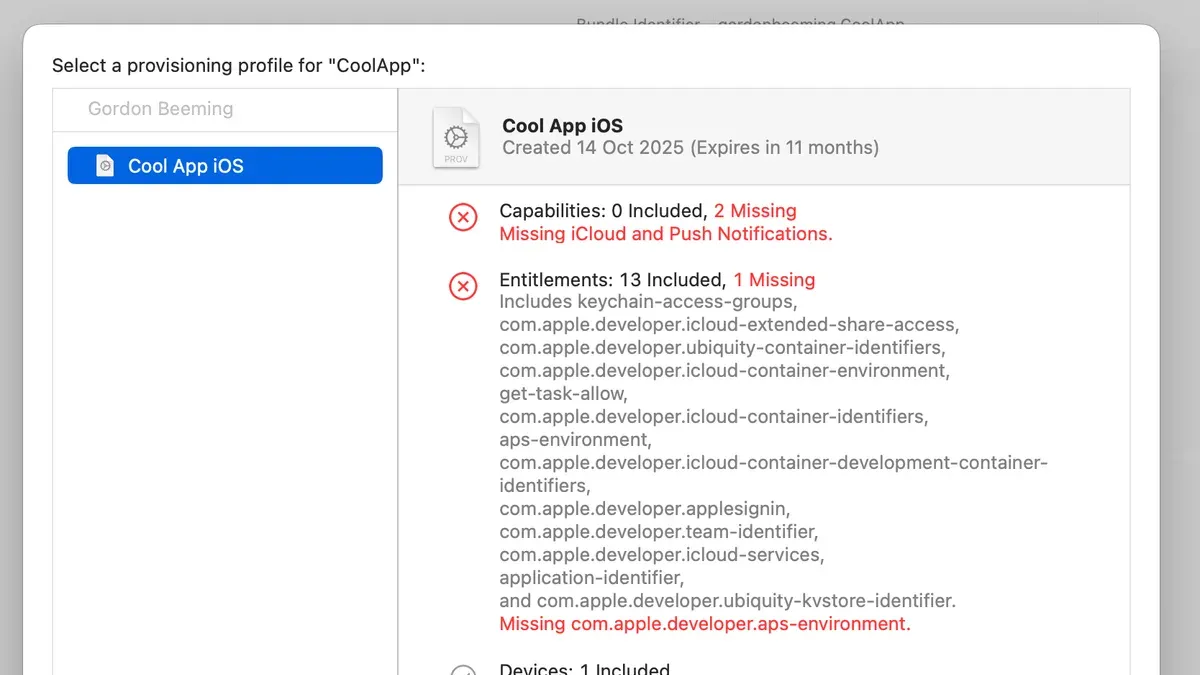1200x675 pixels.
Task: Select the Cool App iOS profile row
Action: [x=225, y=166]
